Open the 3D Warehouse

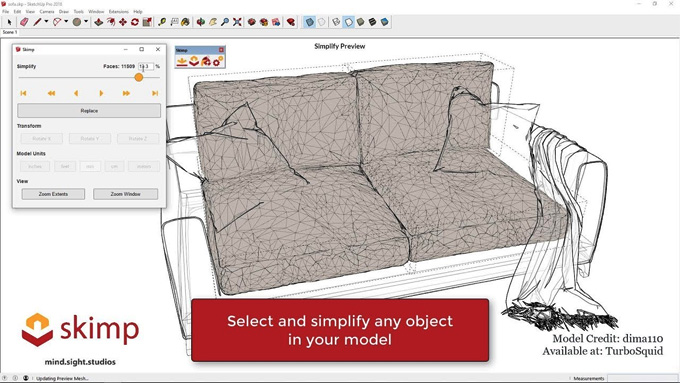click(x=252, y=22)
